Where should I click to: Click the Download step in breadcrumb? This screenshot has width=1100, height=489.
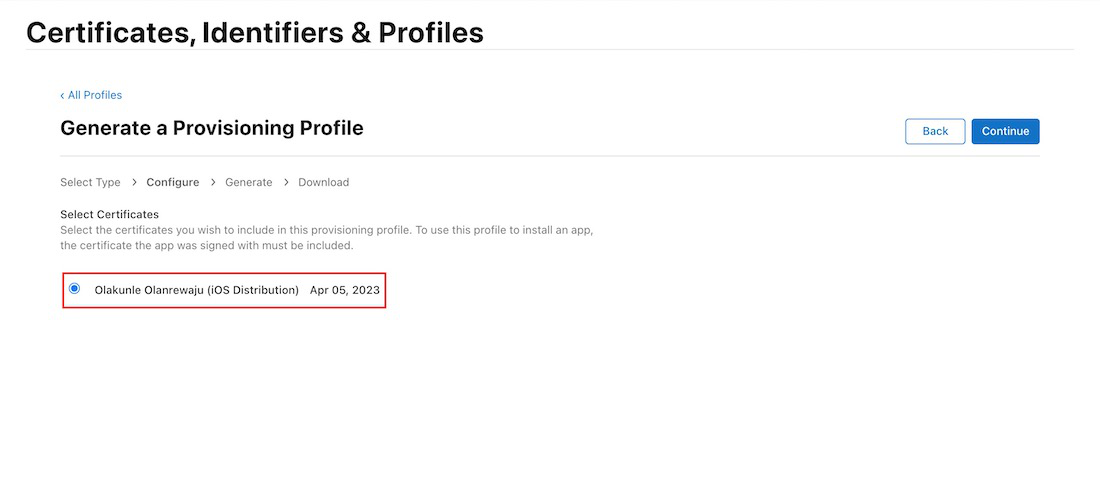pos(323,182)
